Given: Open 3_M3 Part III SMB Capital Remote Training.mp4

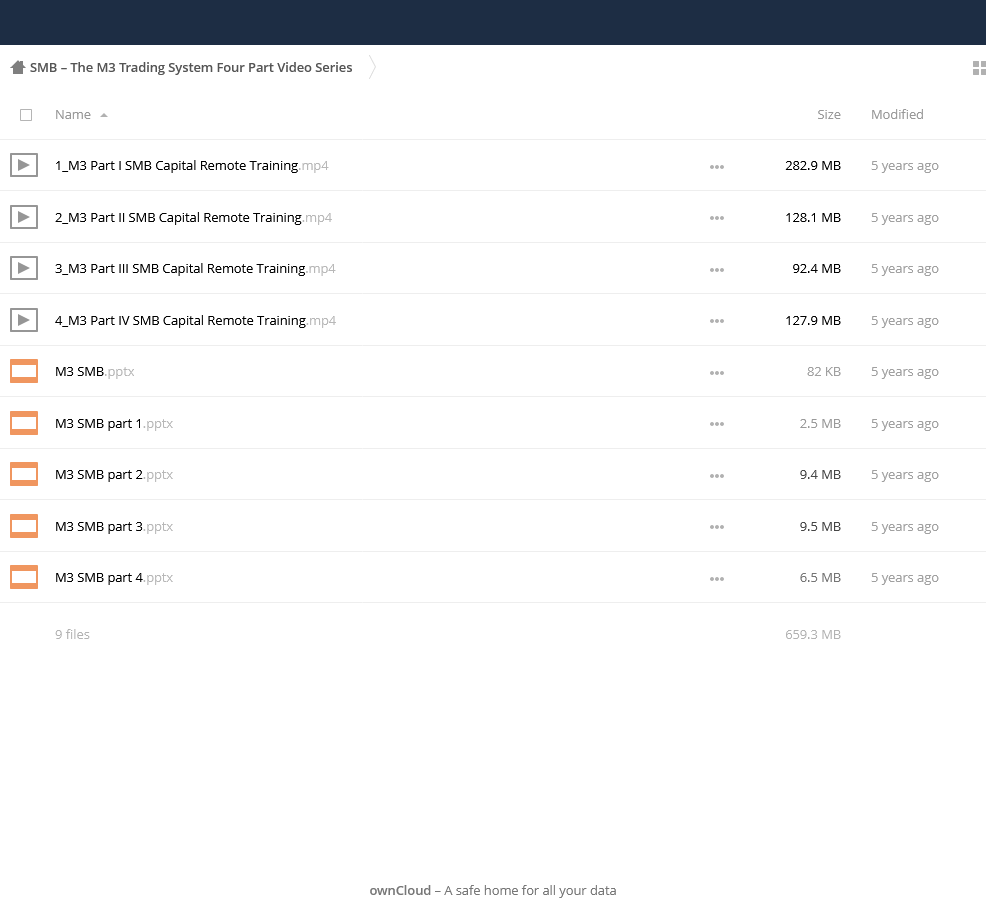Looking at the screenshot, I should [x=195, y=269].
